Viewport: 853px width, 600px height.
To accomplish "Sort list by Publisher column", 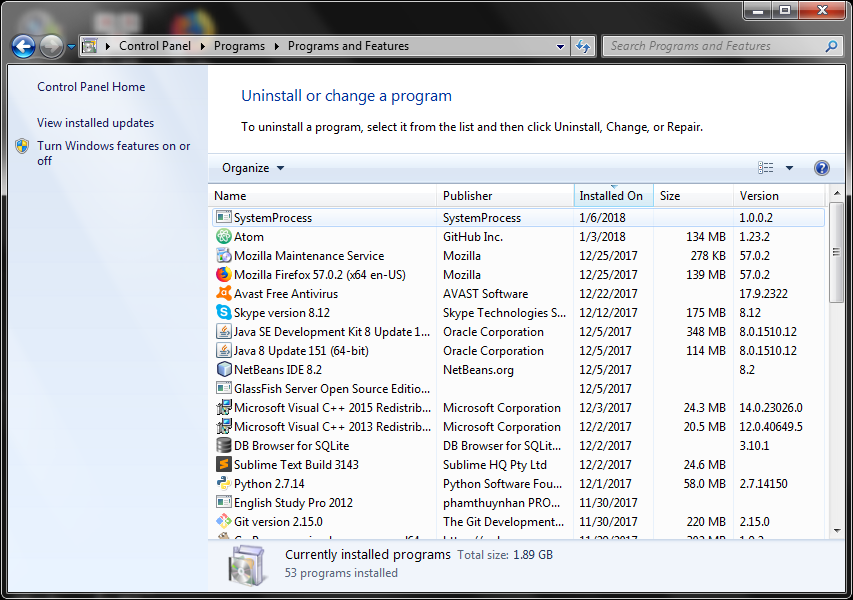I will pyautogui.click(x=505, y=196).
